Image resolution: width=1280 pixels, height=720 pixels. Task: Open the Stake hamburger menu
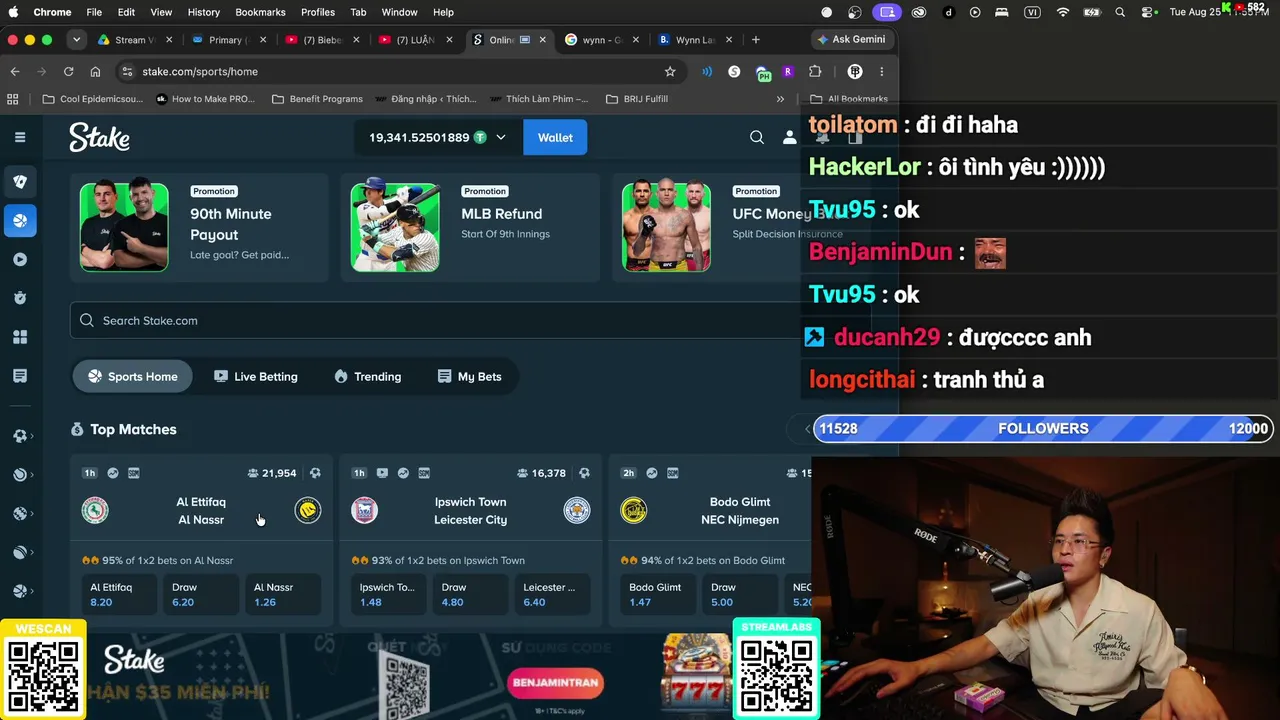coord(20,137)
